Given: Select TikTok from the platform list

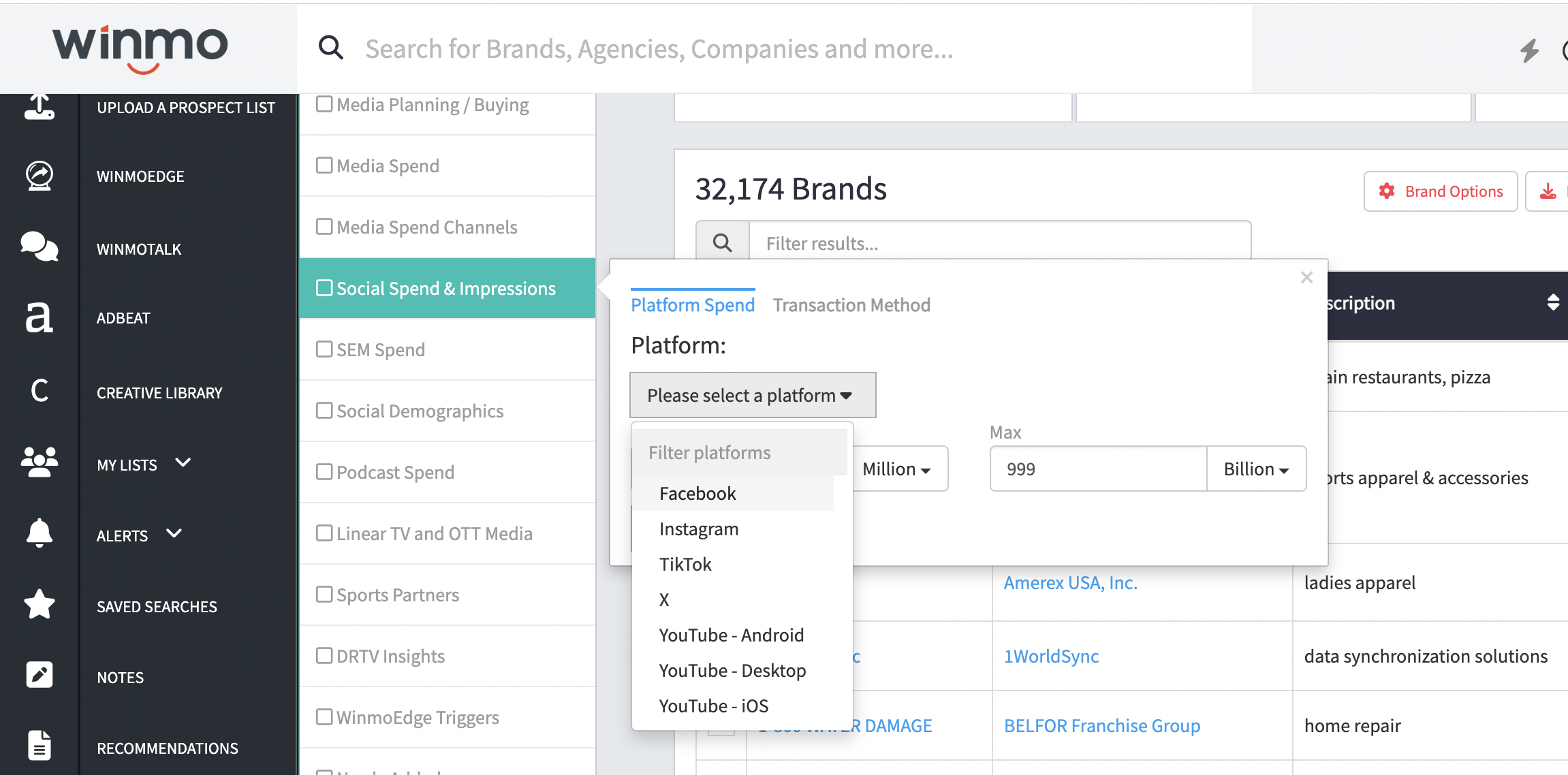Looking at the screenshot, I should (x=685, y=565).
